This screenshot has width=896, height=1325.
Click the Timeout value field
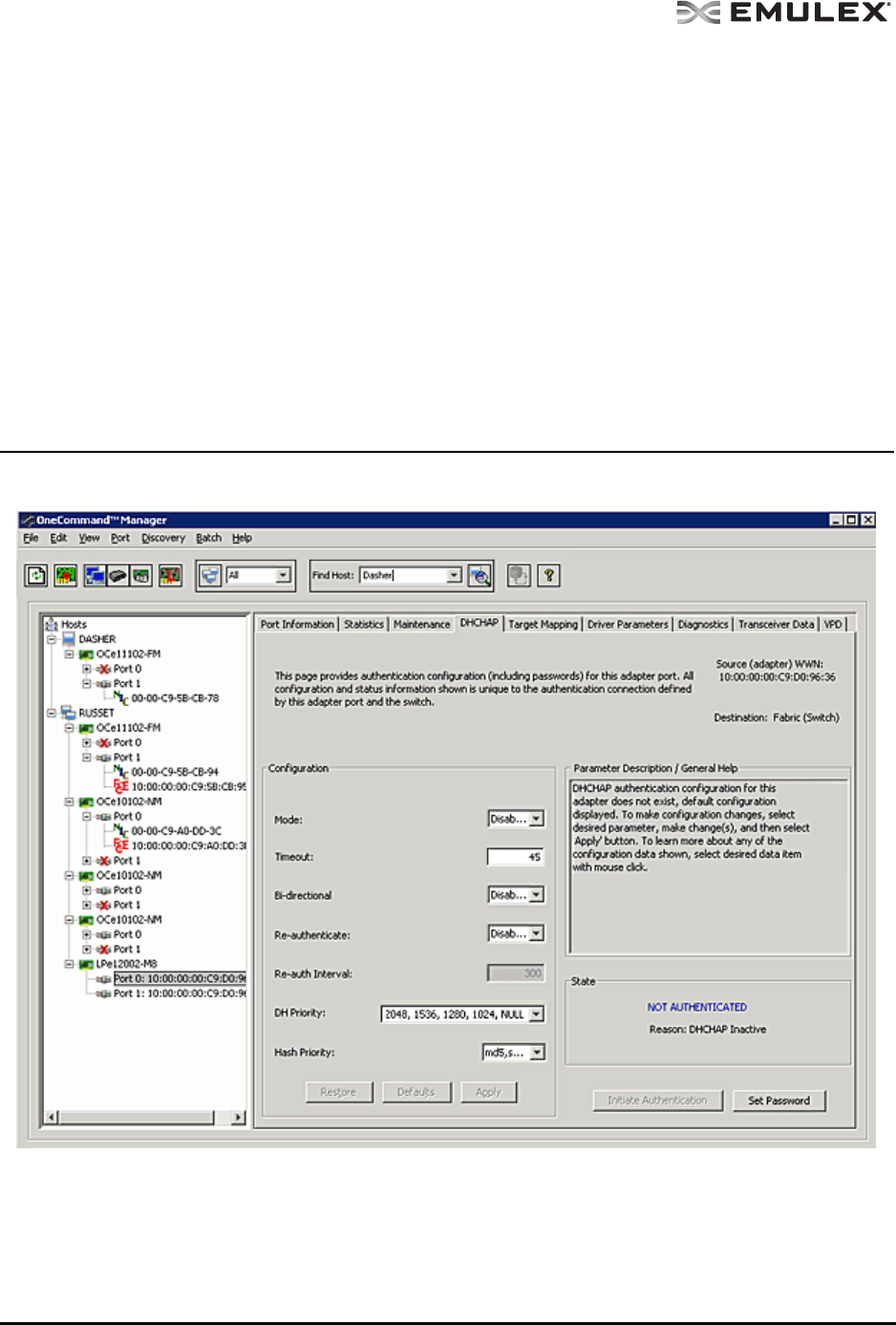tap(516, 857)
